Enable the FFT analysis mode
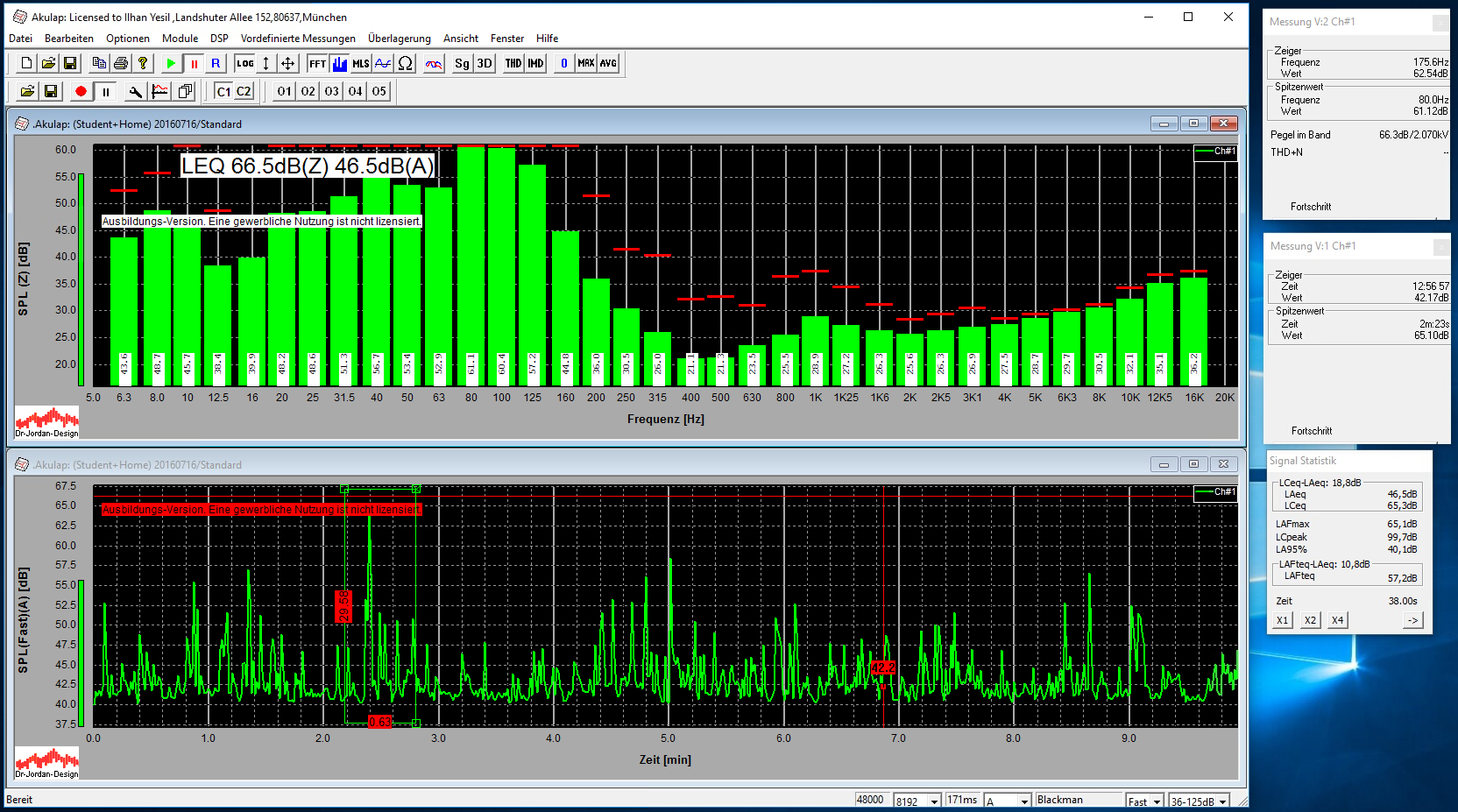The image size is (1458, 812). [x=318, y=63]
